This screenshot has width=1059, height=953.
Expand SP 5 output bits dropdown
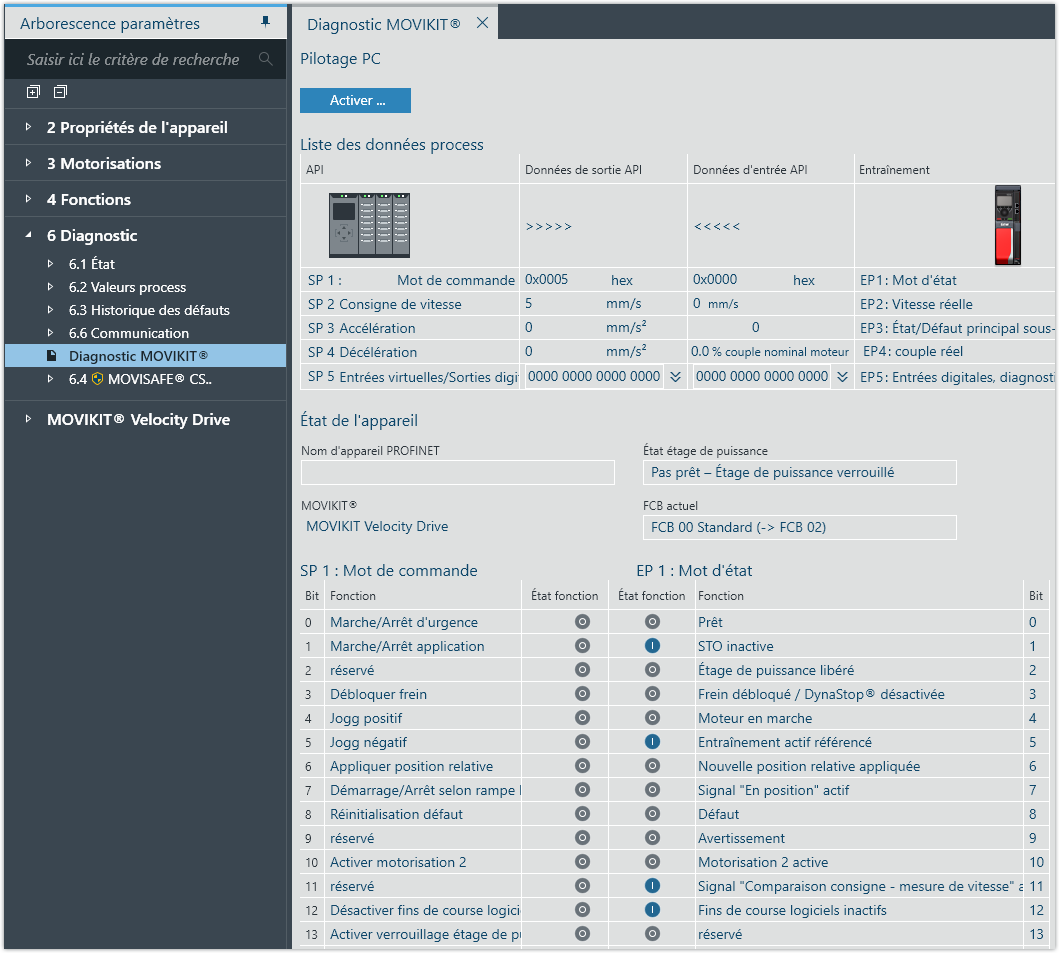coord(675,376)
